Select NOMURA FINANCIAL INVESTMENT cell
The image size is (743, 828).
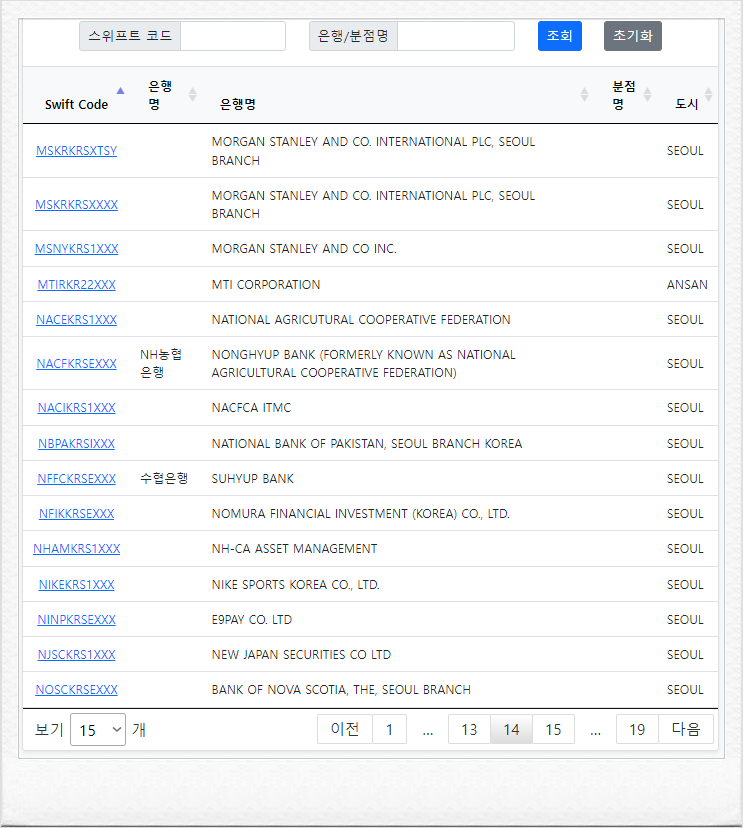(361, 513)
